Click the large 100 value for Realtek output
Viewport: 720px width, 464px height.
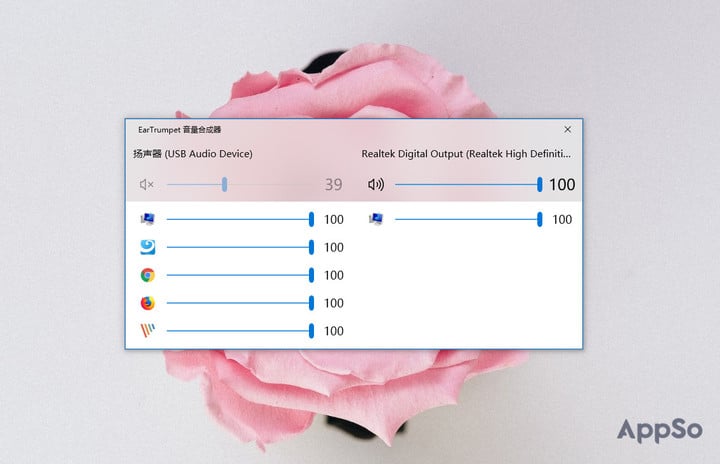pos(562,185)
